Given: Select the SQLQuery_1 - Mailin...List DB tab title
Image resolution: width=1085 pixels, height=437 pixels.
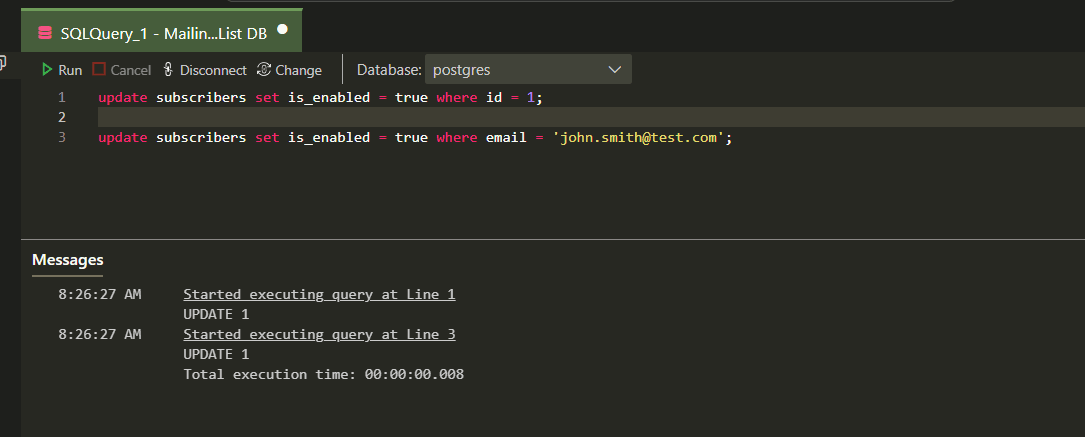Looking at the screenshot, I should tap(163, 33).
